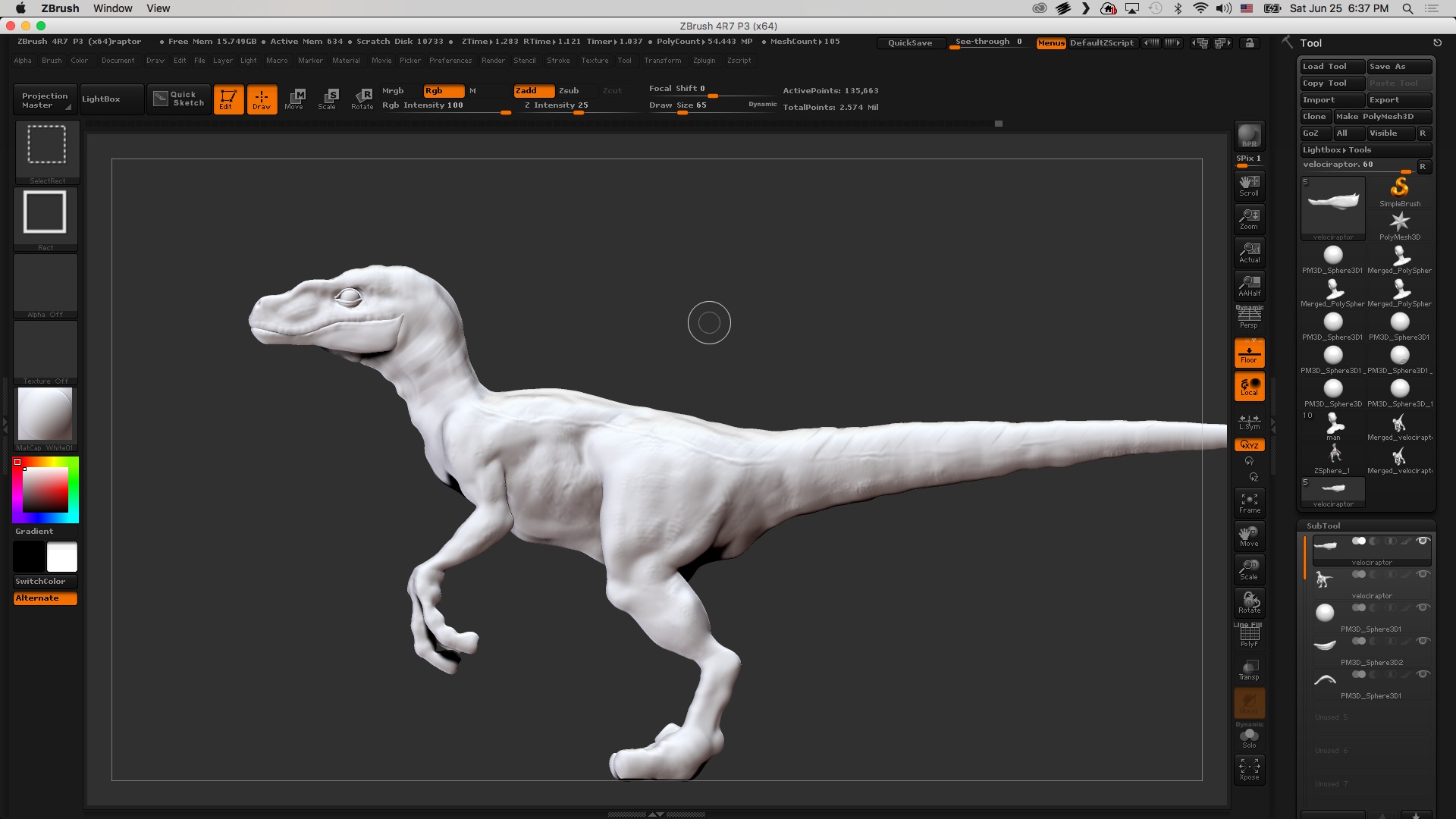Click the Scale view icon in right shelf
This screenshot has width=1456, height=819.
coord(1249,570)
